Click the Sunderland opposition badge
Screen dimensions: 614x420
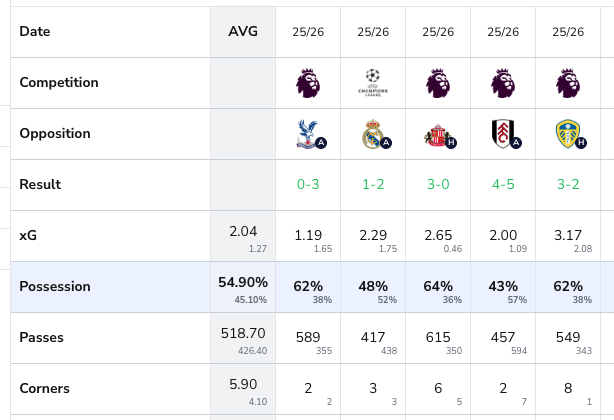438,134
